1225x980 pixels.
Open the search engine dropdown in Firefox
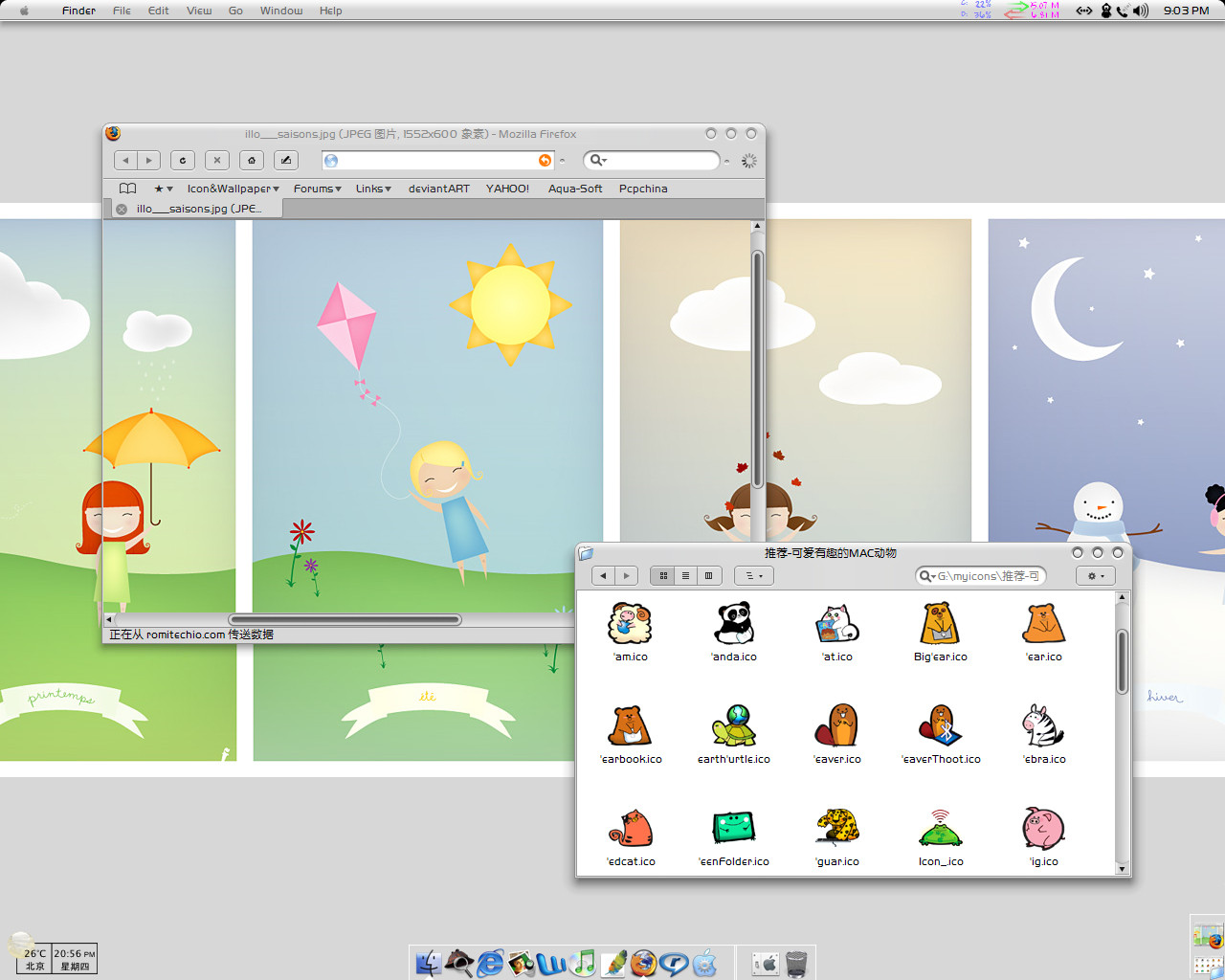point(597,161)
